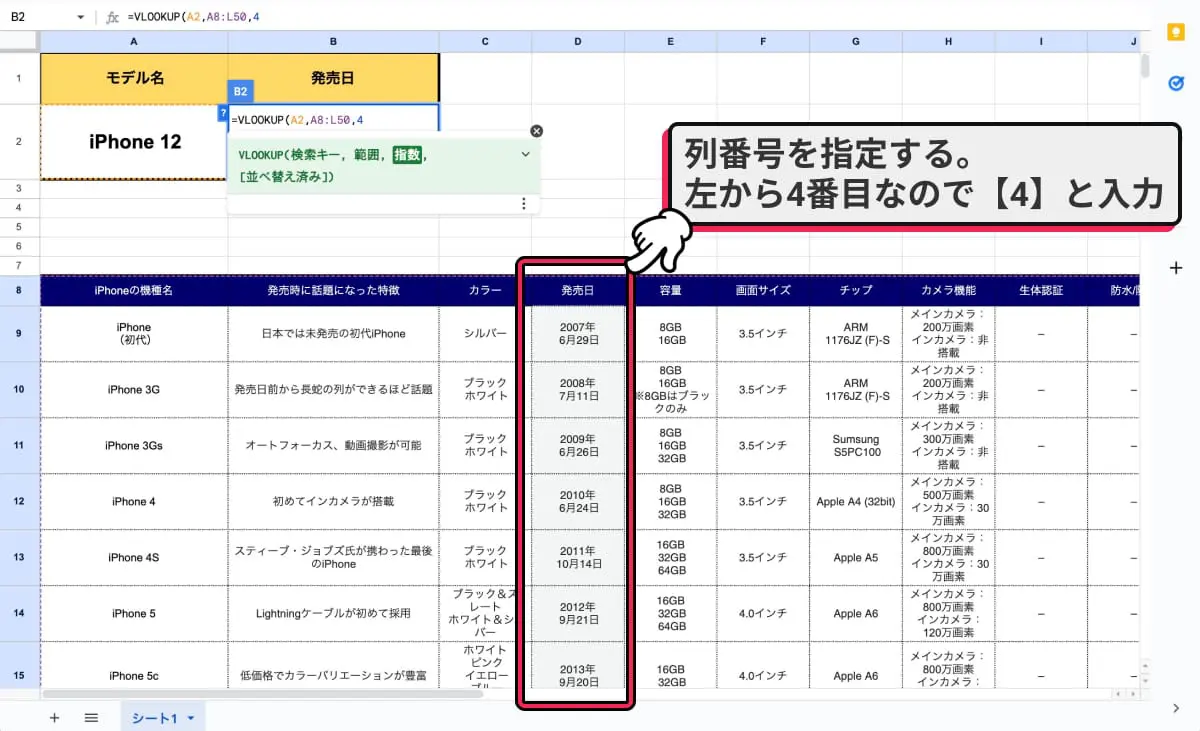This screenshot has height=731, width=1200.
Task: Click the 初めてインカメラが搭載 cell
Action: click(333, 501)
